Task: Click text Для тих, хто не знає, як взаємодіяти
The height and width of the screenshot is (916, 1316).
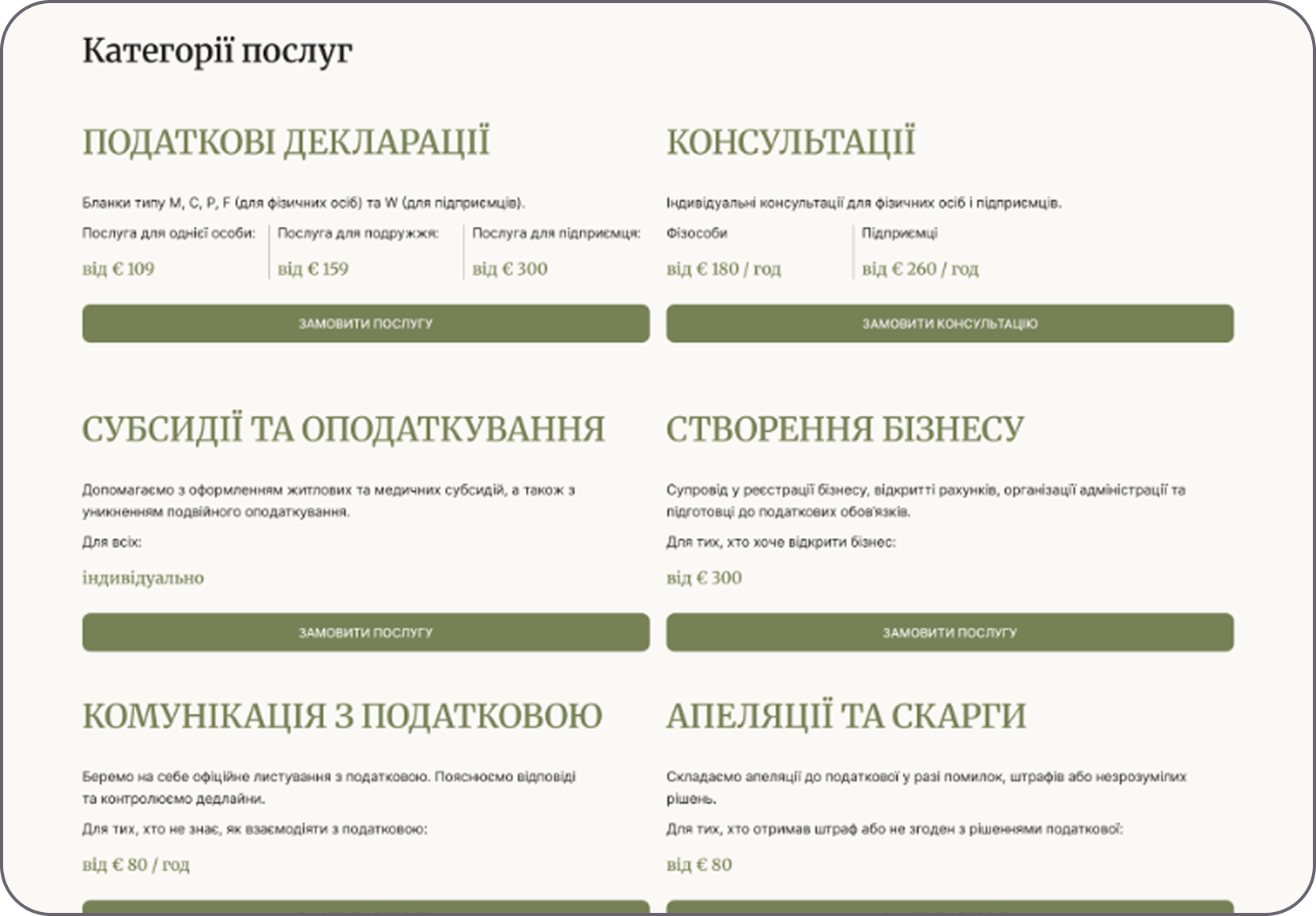Action: pos(255,830)
